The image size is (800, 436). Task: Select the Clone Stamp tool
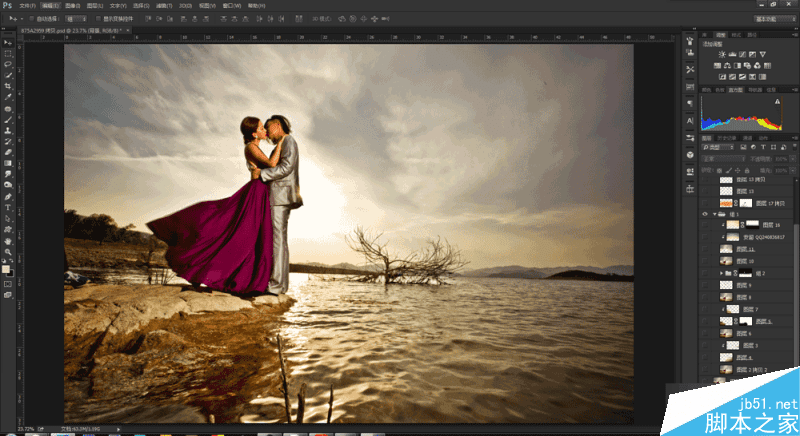tap(8, 131)
